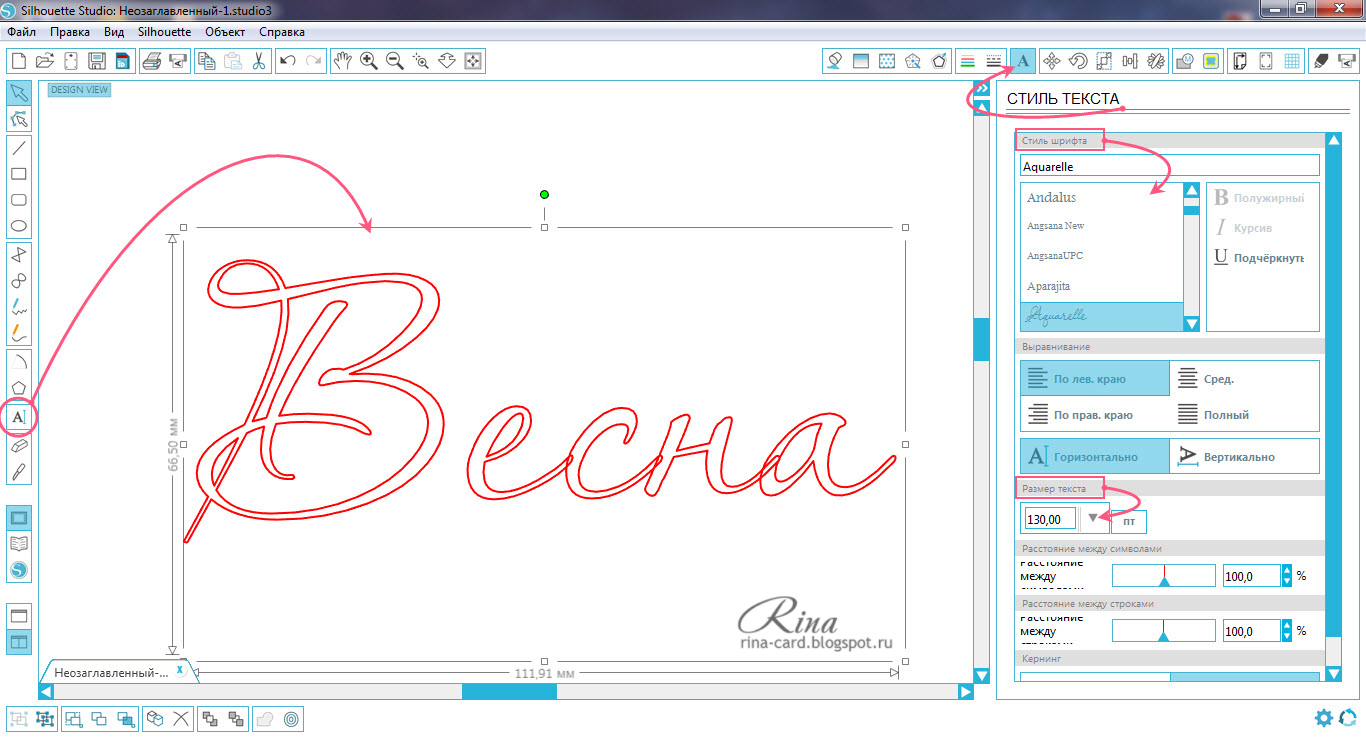Select the Eraser tool
Screen dimensions: 1366x738
[x=19, y=445]
